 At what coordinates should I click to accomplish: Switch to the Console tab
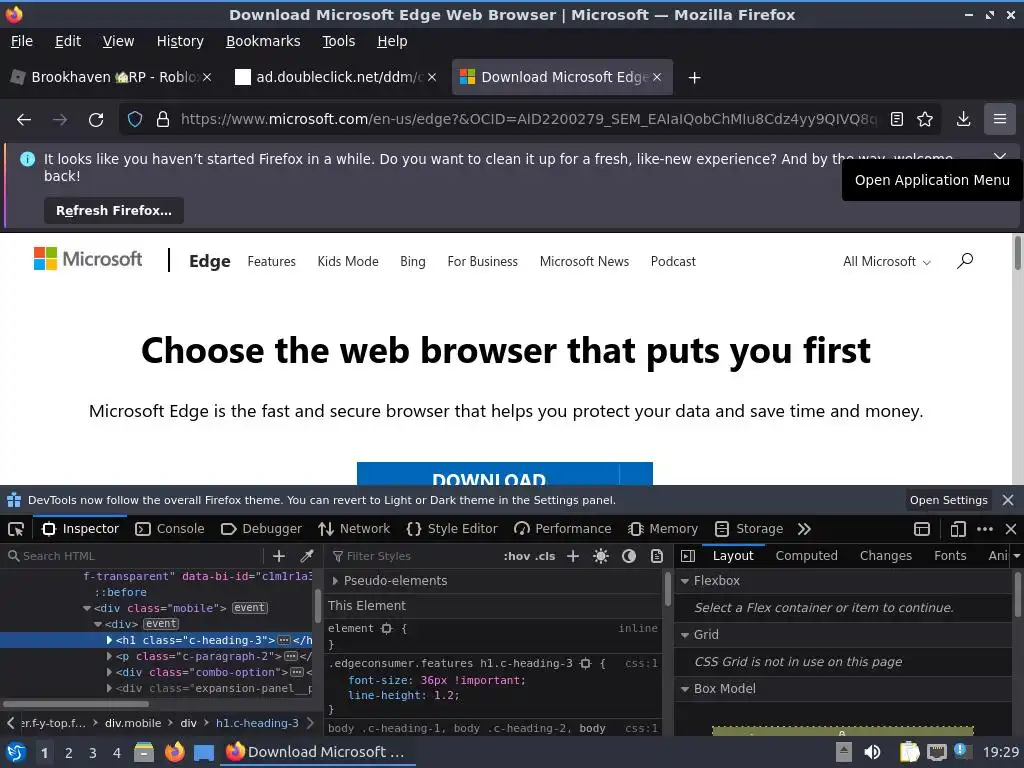tap(170, 529)
